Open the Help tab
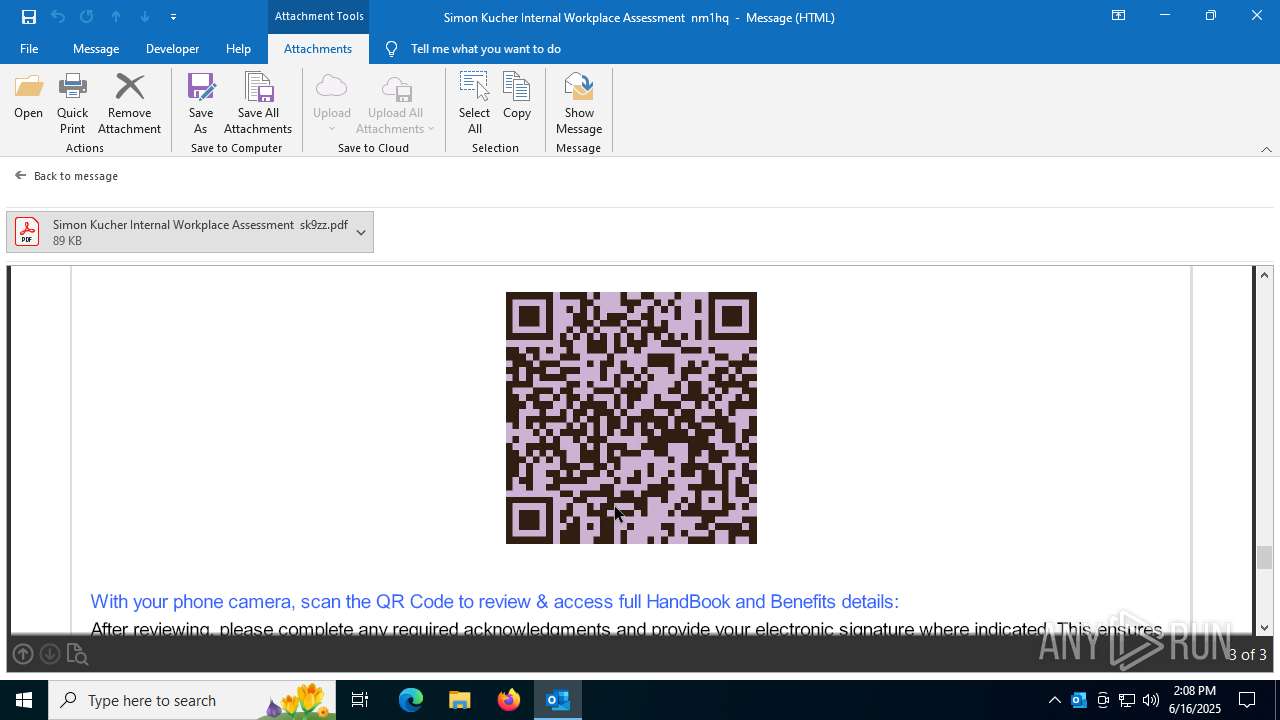The image size is (1280, 720). click(238, 49)
